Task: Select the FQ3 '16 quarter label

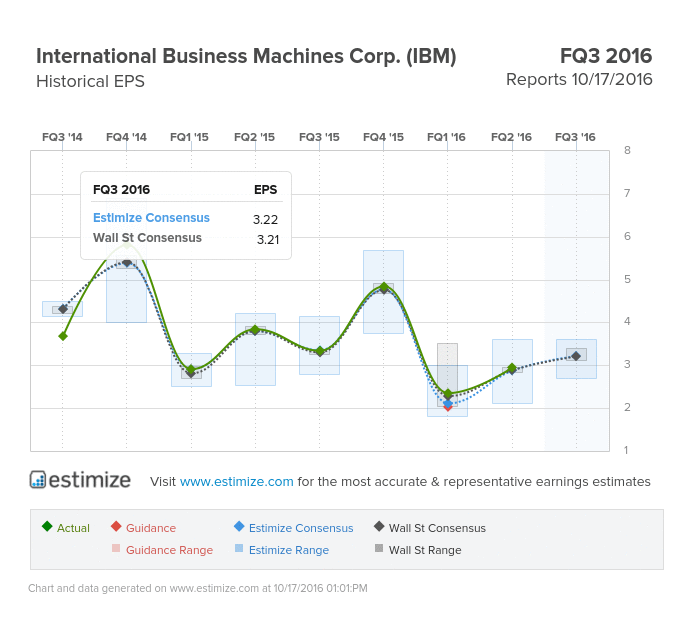Action: pos(575,137)
